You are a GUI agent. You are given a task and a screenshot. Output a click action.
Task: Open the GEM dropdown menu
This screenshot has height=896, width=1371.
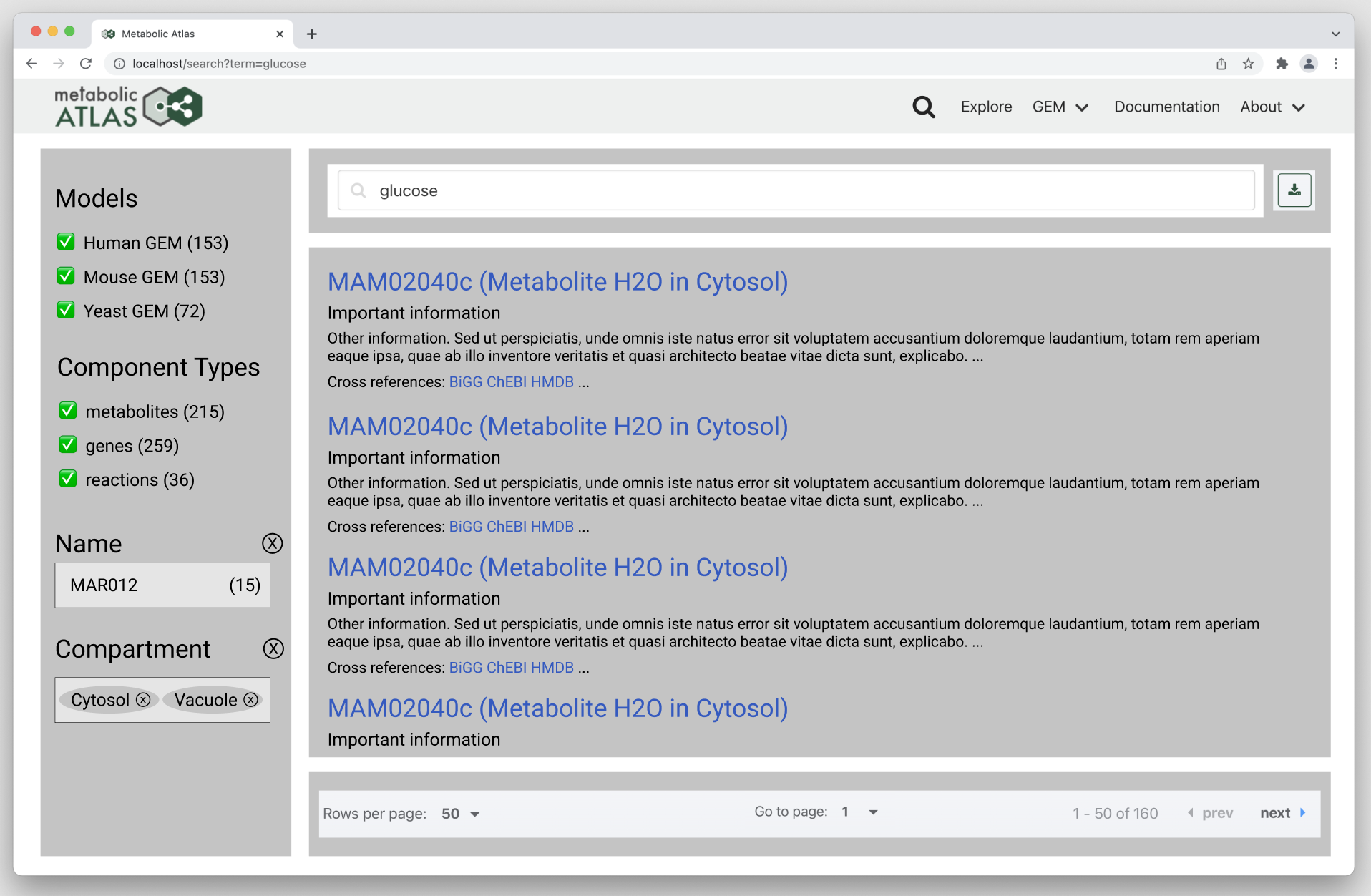click(x=1060, y=106)
